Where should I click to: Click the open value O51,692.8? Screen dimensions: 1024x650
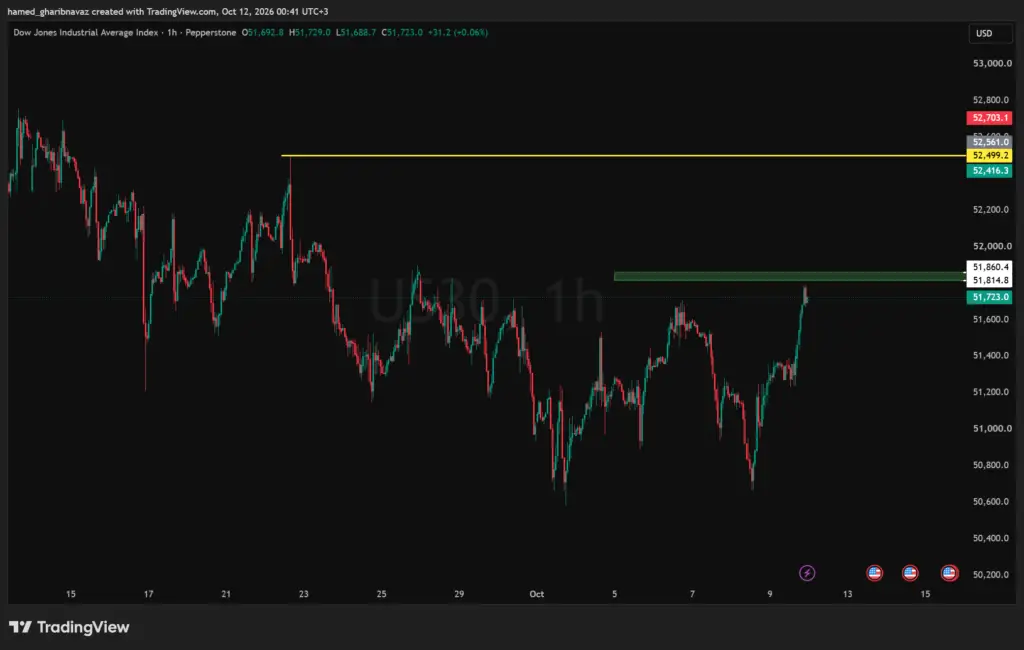[263, 32]
